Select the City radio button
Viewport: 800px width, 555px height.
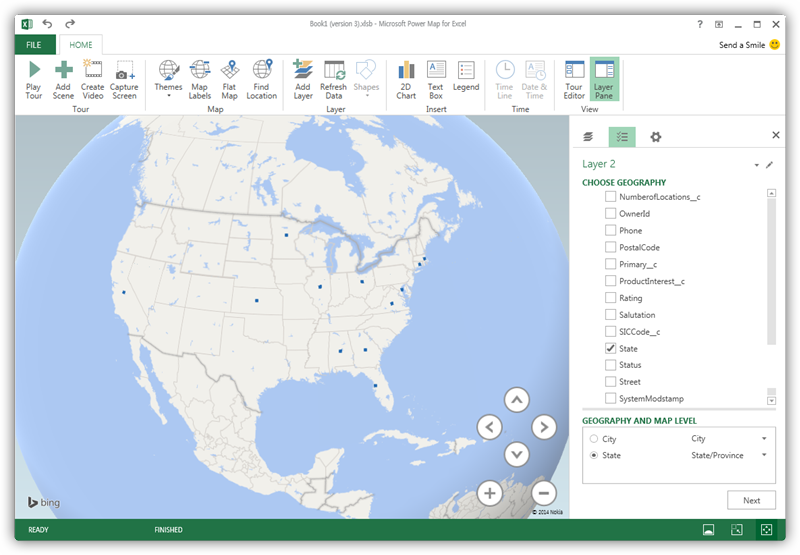click(594, 438)
